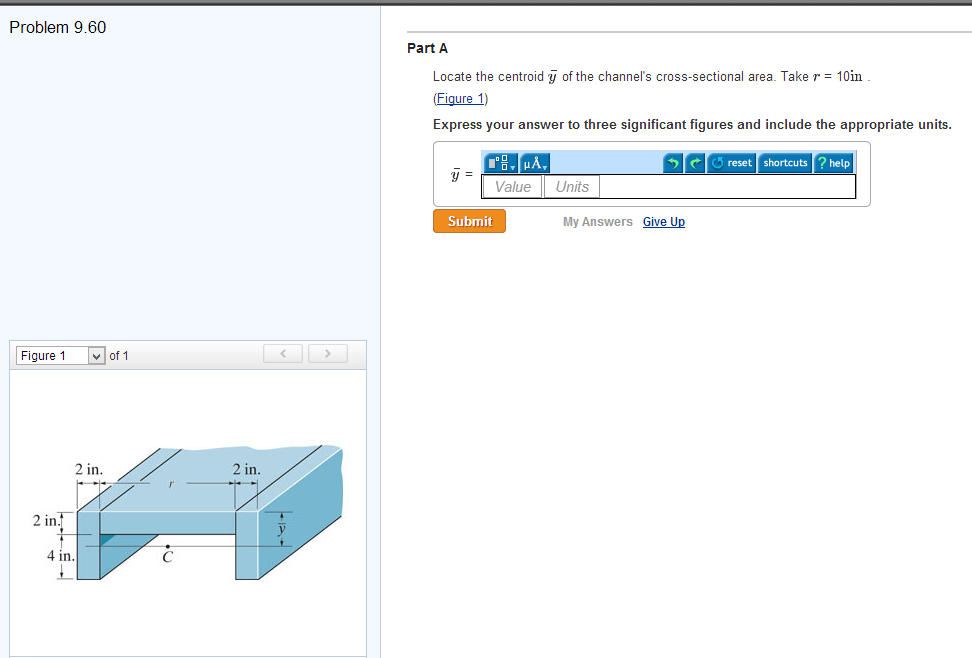The image size is (972, 658).
Task: Open the templates symbol palette icon
Action: coord(500,163)
